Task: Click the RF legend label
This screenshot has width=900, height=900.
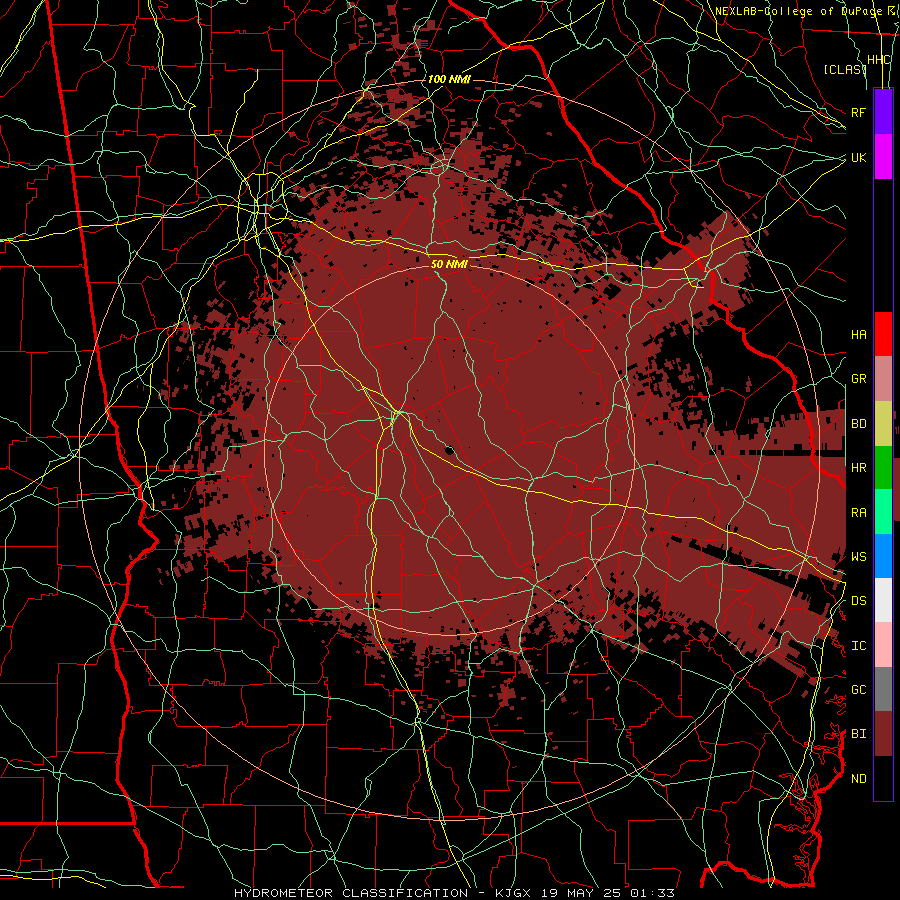Action: 858,112
